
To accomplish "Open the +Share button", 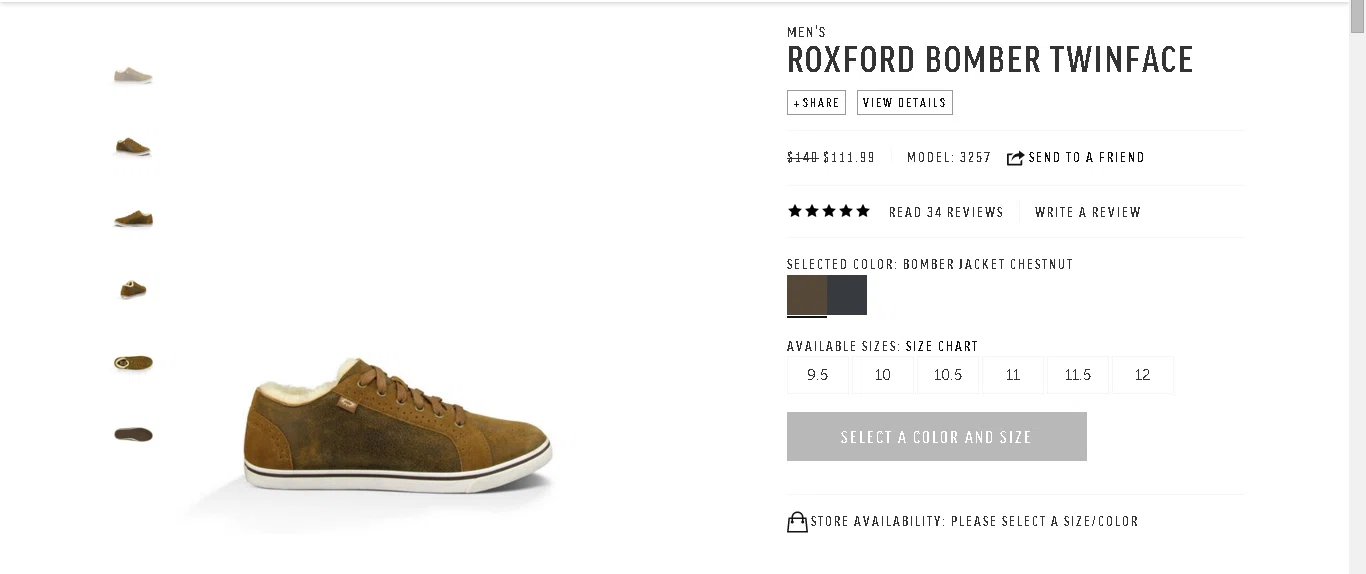I will 816,103.
